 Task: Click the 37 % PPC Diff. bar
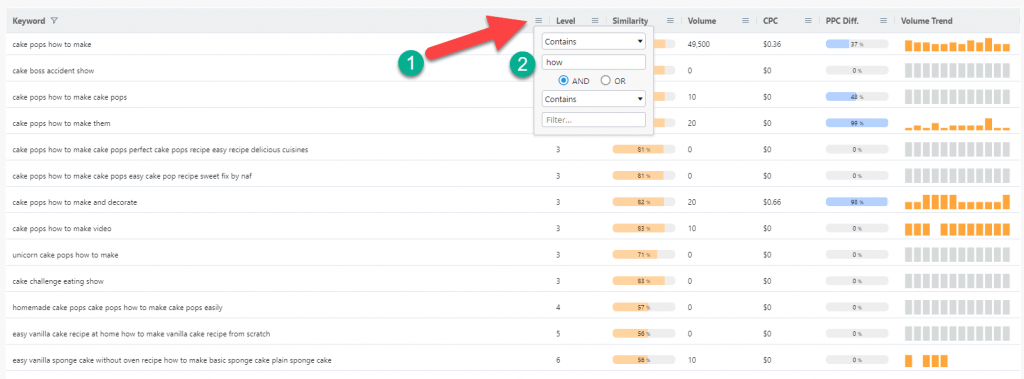coord(857,44)
